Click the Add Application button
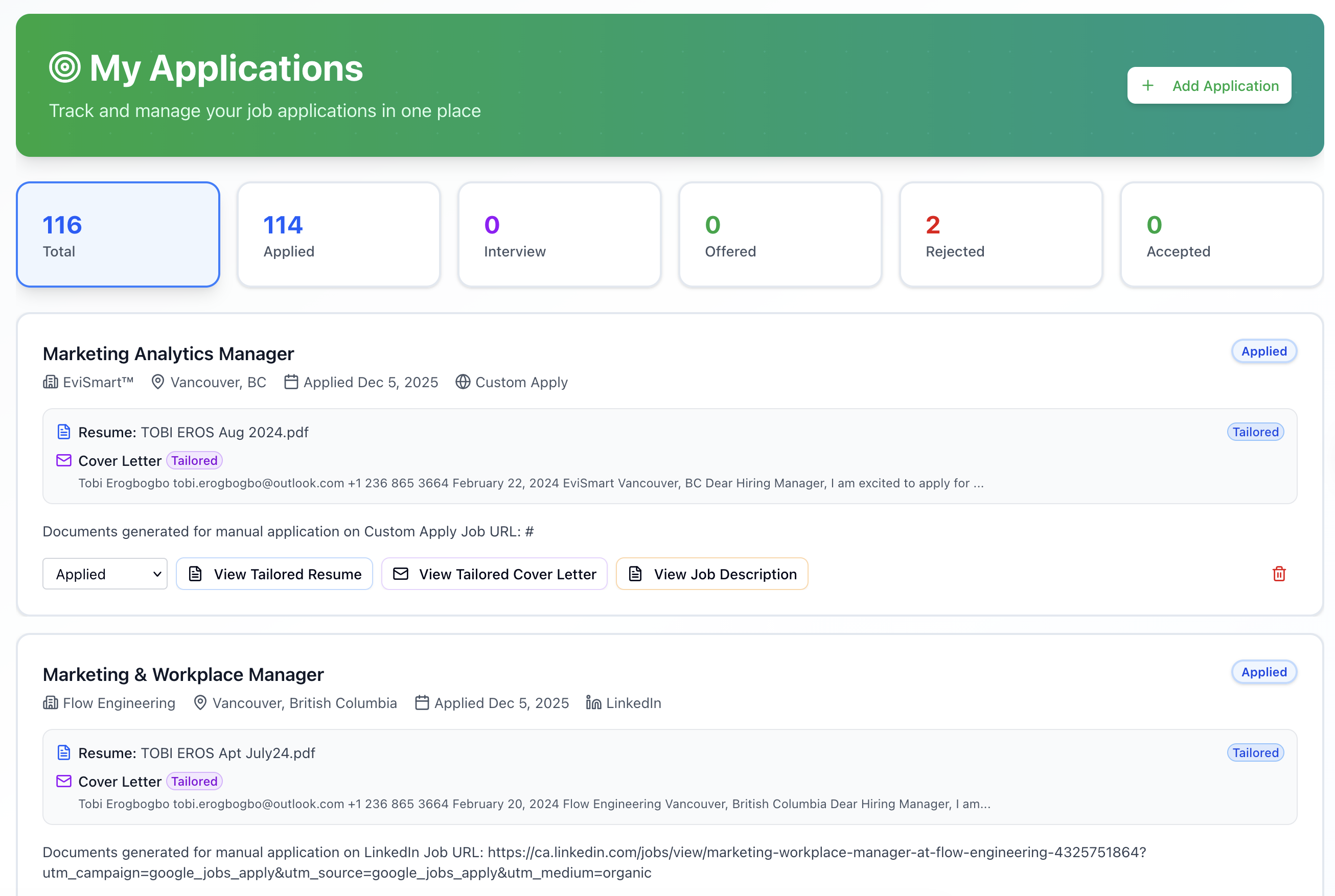The image size is (1335, 896). tap(1208, 85)
